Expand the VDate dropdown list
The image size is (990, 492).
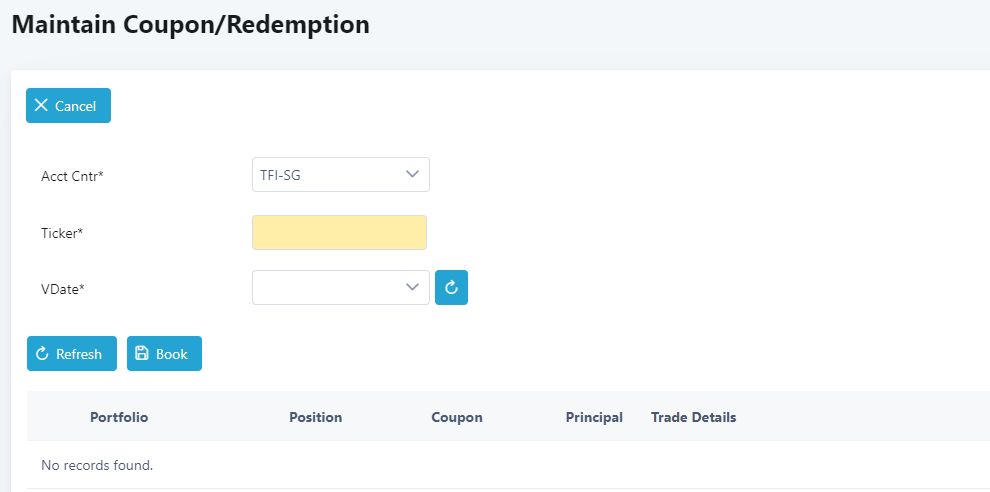(340, 288)
